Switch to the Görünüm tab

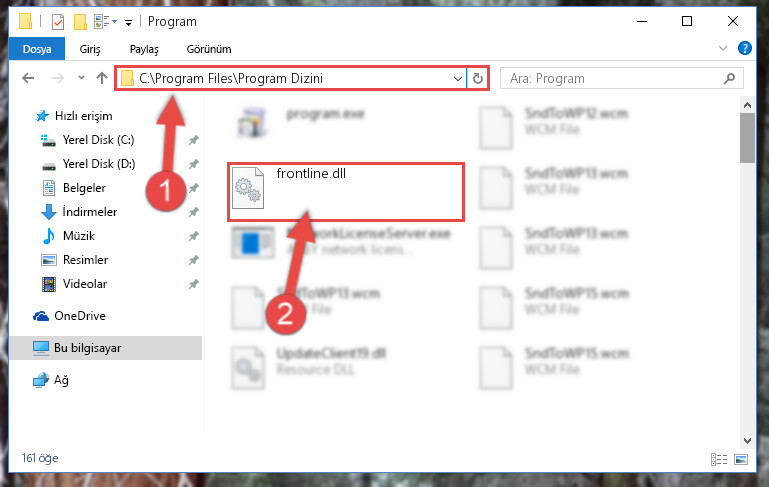pyautogui.click(x=209, y=49)
